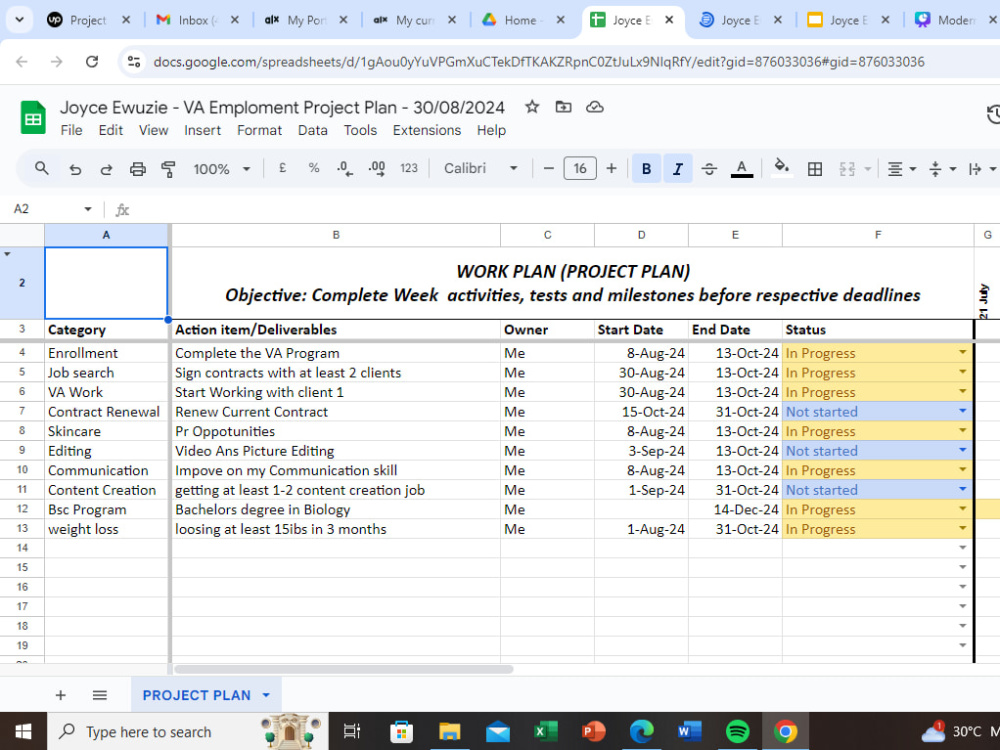1000x750 pixels.
Task: Open PowerPoint from the taskbar
Action: click(594, 732)
